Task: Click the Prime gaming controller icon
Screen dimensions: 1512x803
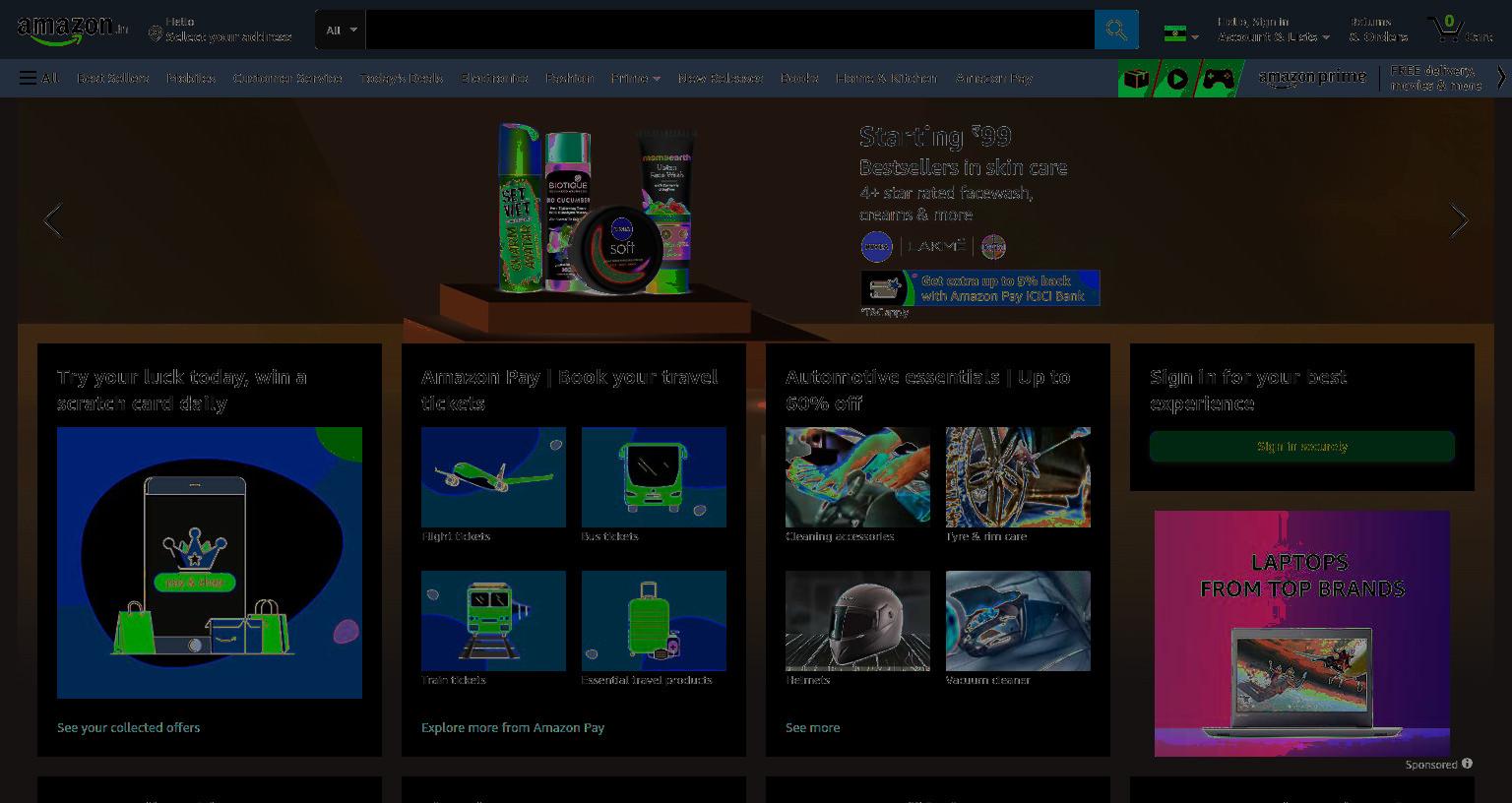Action: [1219, 79]
